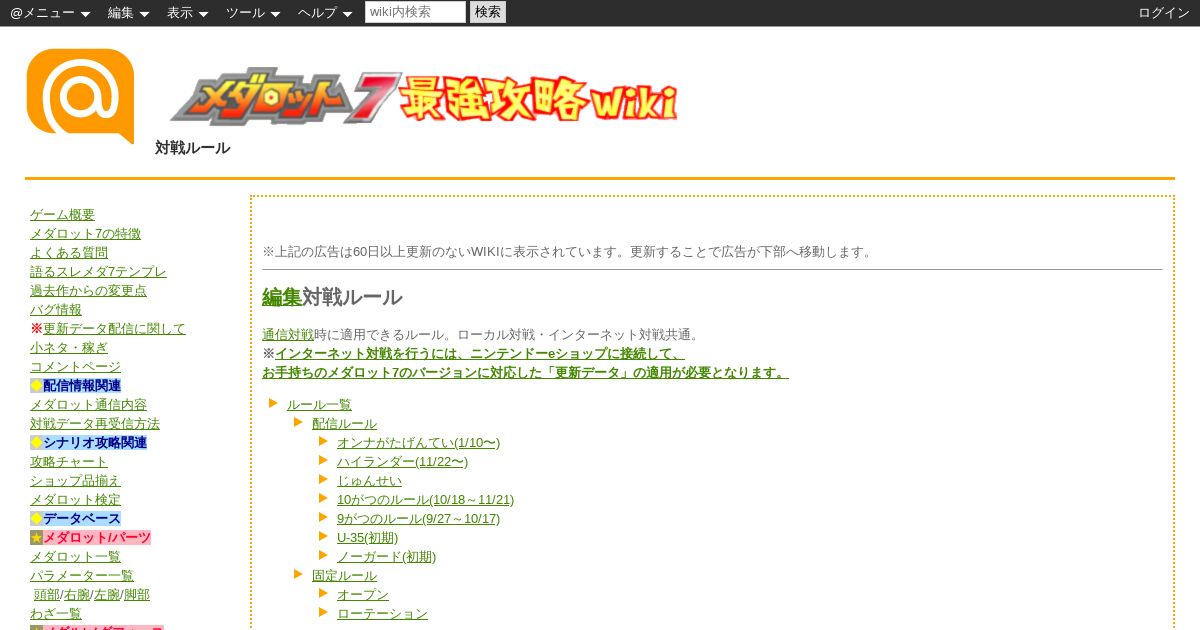Open the 小ネタ・稼ぎ sidebar link

[69, 348]
